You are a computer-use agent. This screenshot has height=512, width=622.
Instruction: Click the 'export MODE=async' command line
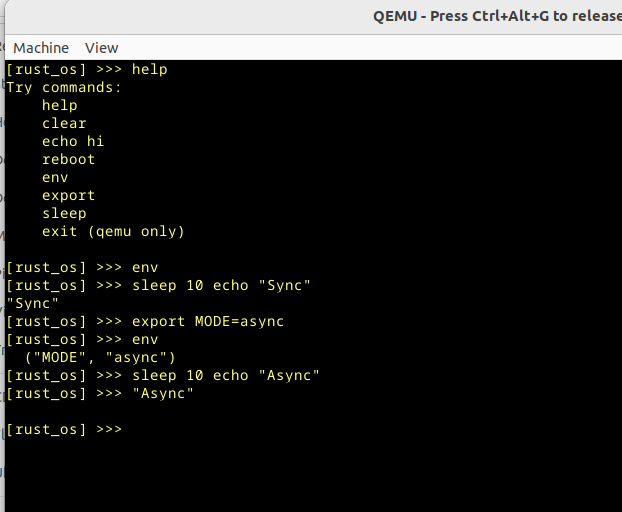point(208,322)
